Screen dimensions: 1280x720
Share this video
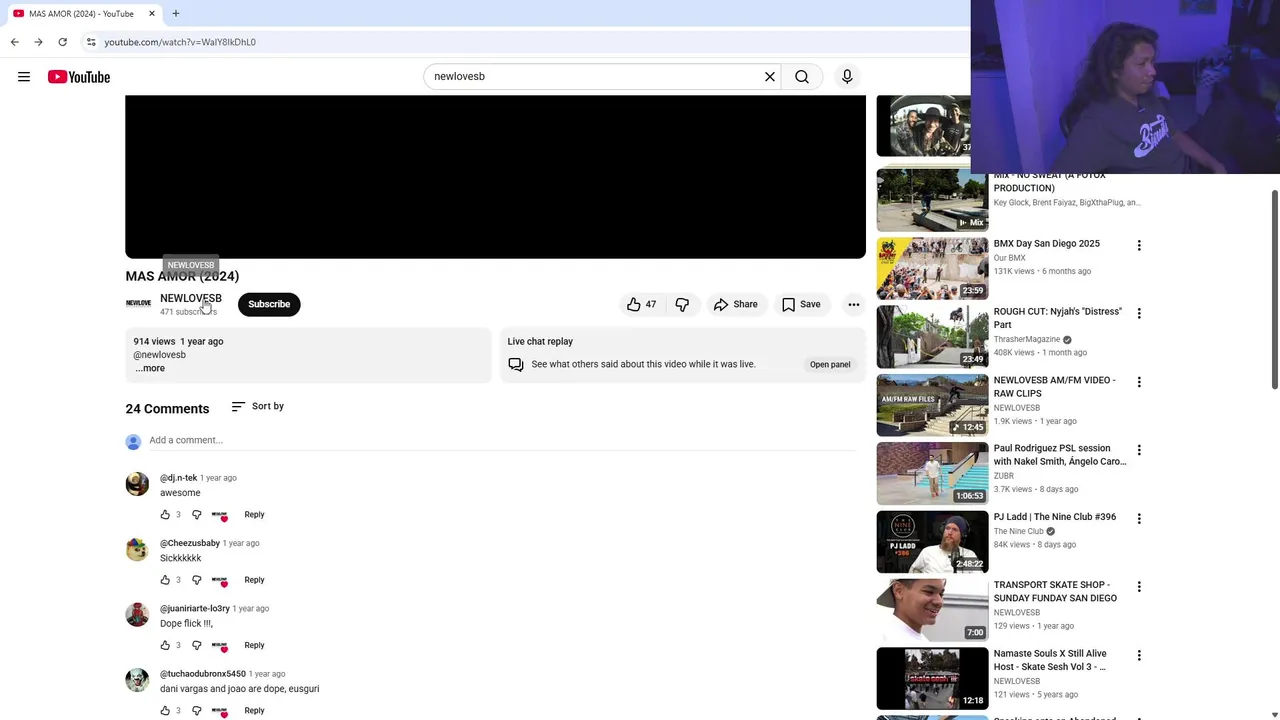735,304
